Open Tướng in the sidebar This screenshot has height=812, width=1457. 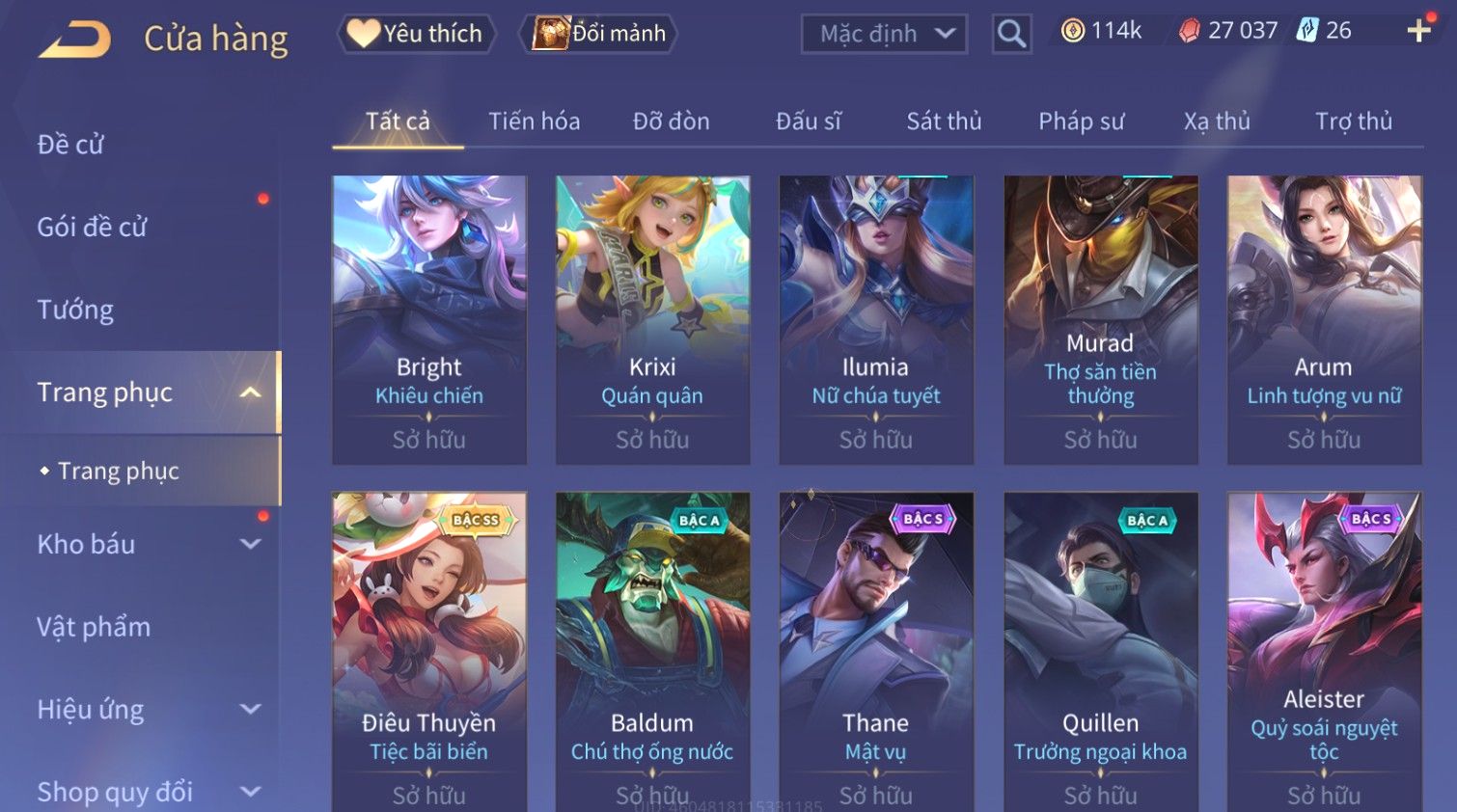point(75,310)
